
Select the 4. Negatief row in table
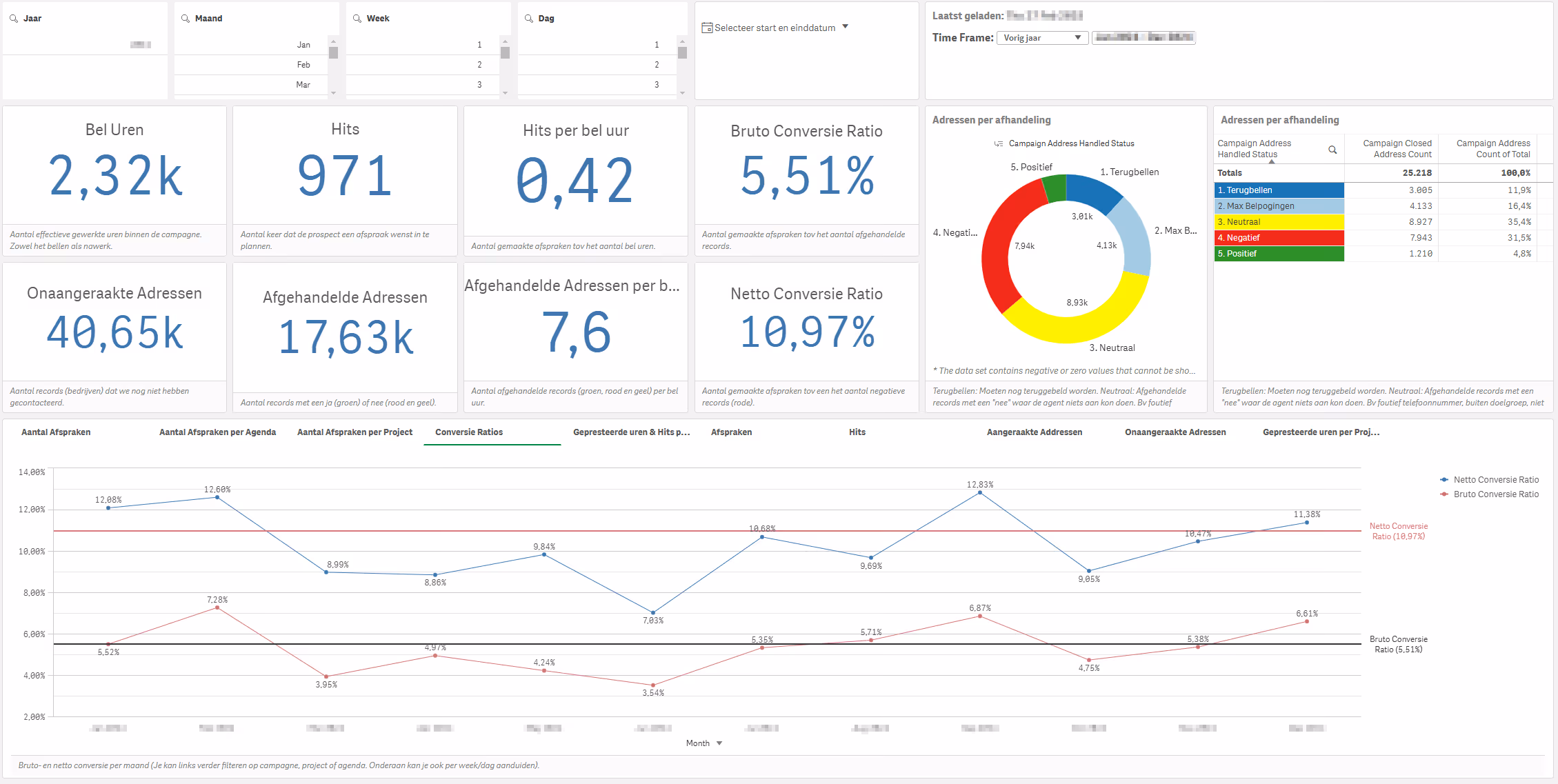click(1279, 238)
